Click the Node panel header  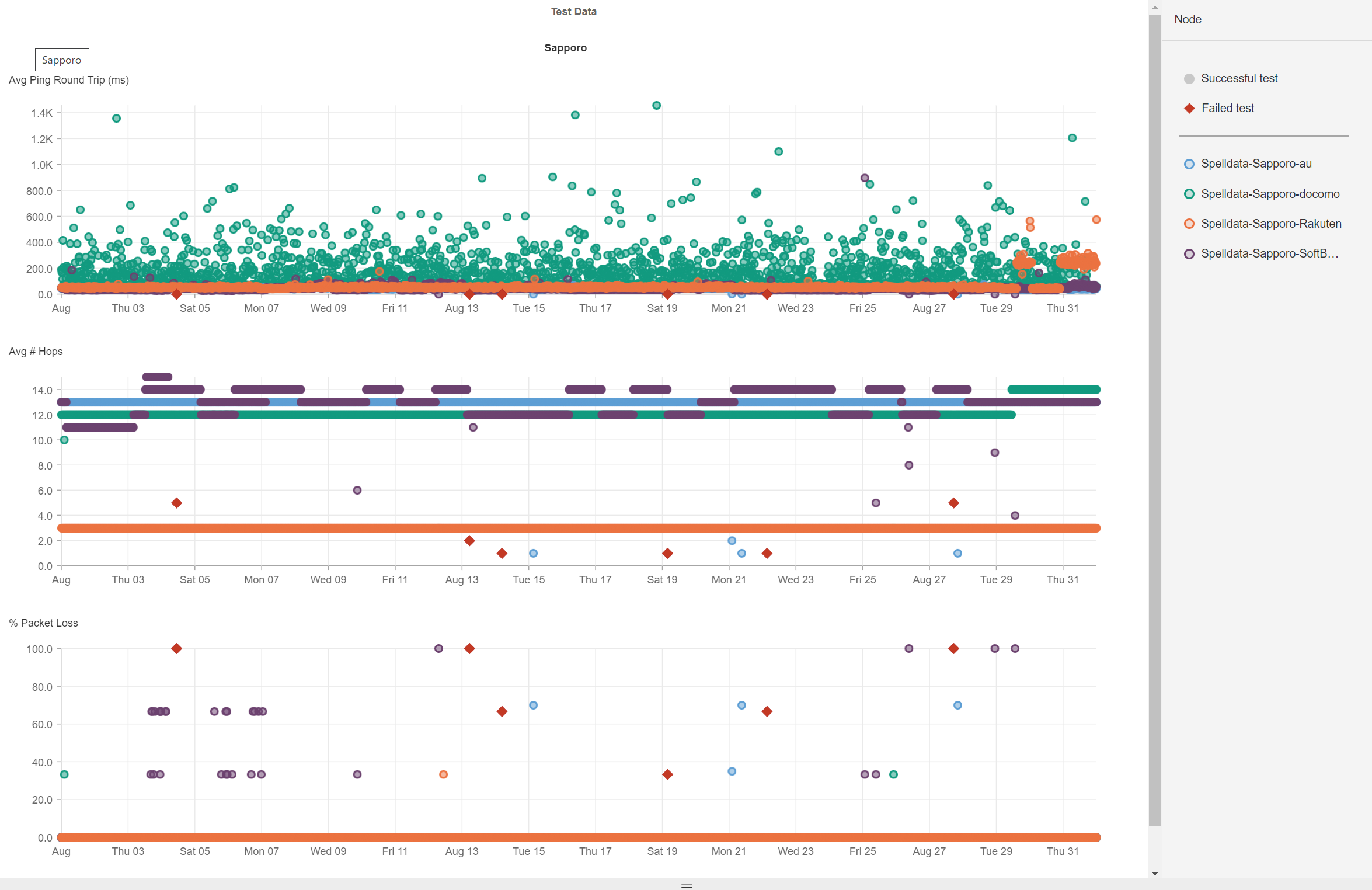tap(1188, 19)
